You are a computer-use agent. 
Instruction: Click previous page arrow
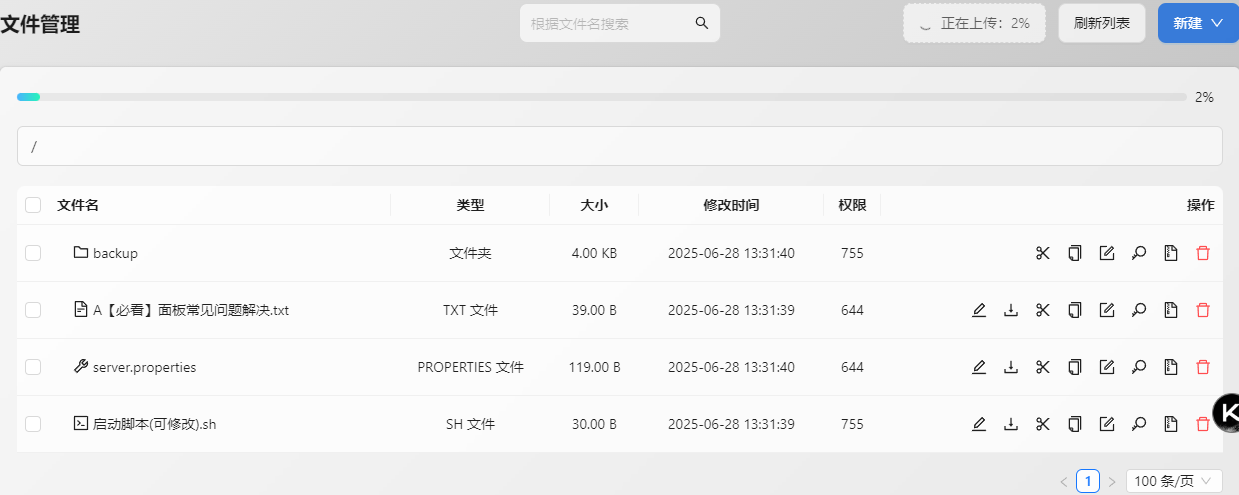coord(1064,481)
